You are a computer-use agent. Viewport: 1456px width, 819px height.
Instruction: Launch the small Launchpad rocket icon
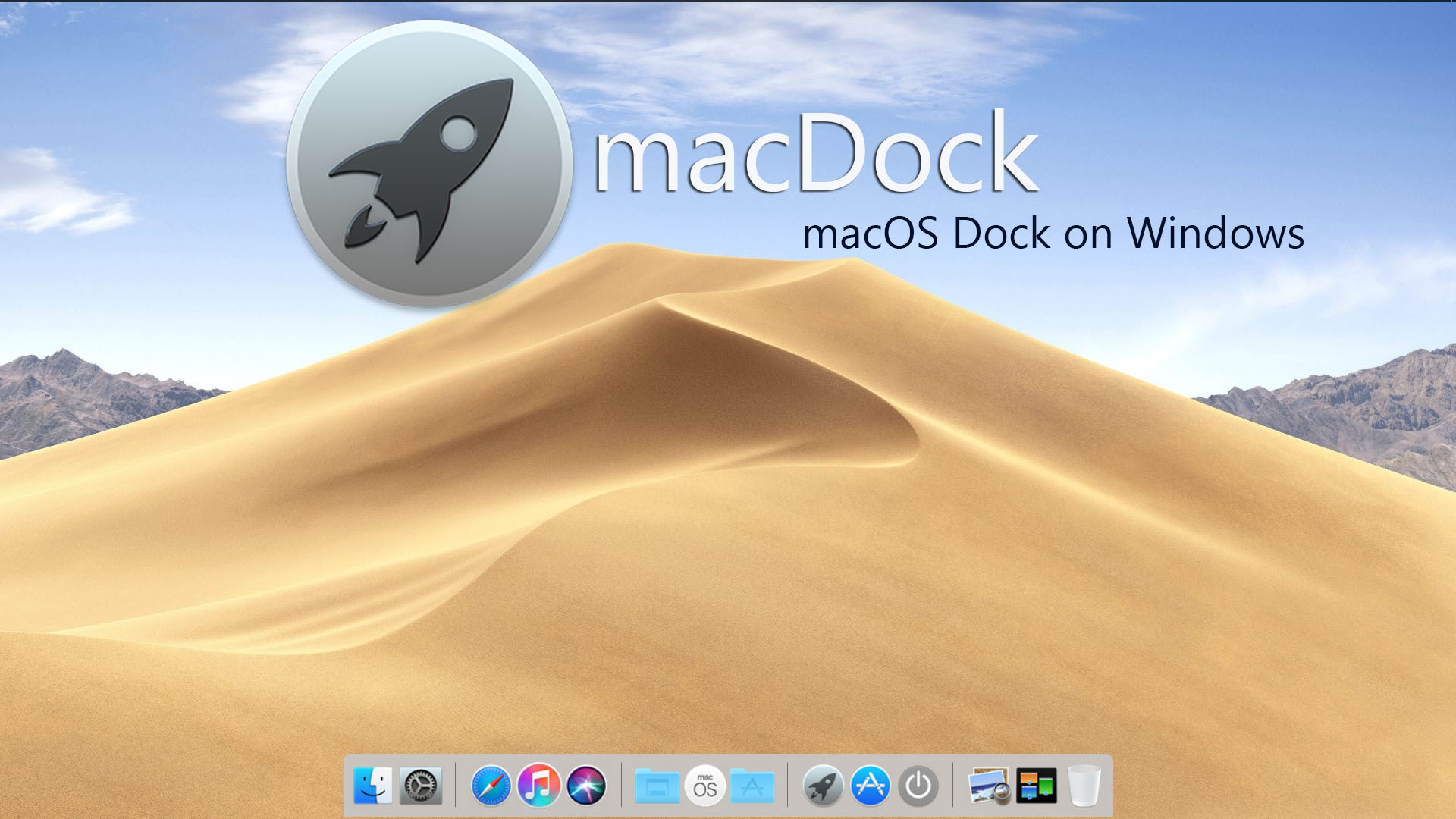[823, 786]
